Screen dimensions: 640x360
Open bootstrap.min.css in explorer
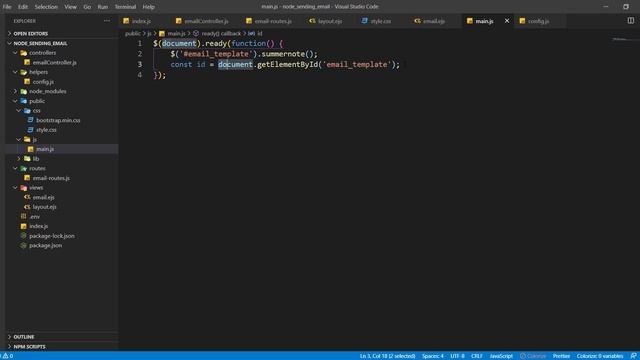pos(58,120)
